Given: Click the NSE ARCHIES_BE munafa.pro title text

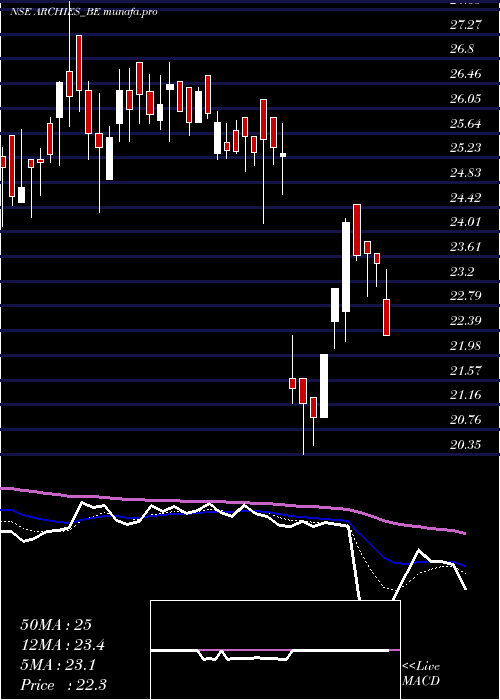Looking at the screenshot, I should point(84,12).
